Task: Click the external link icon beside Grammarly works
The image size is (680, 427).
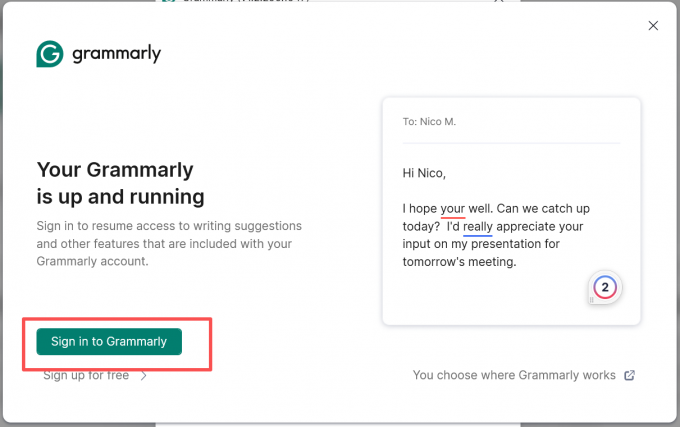Action: (x=629, y=375)
